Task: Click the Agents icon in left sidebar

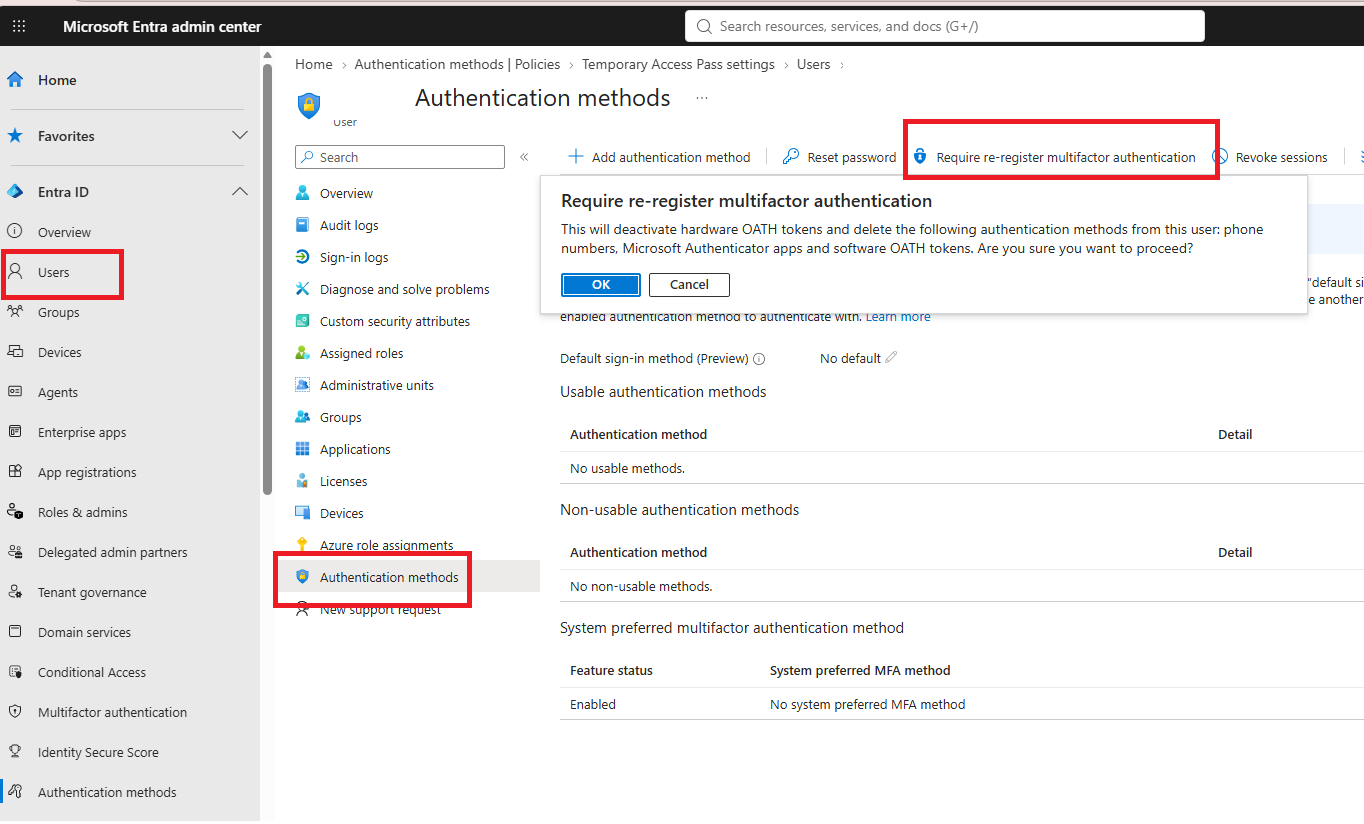Action: (15, 392)
